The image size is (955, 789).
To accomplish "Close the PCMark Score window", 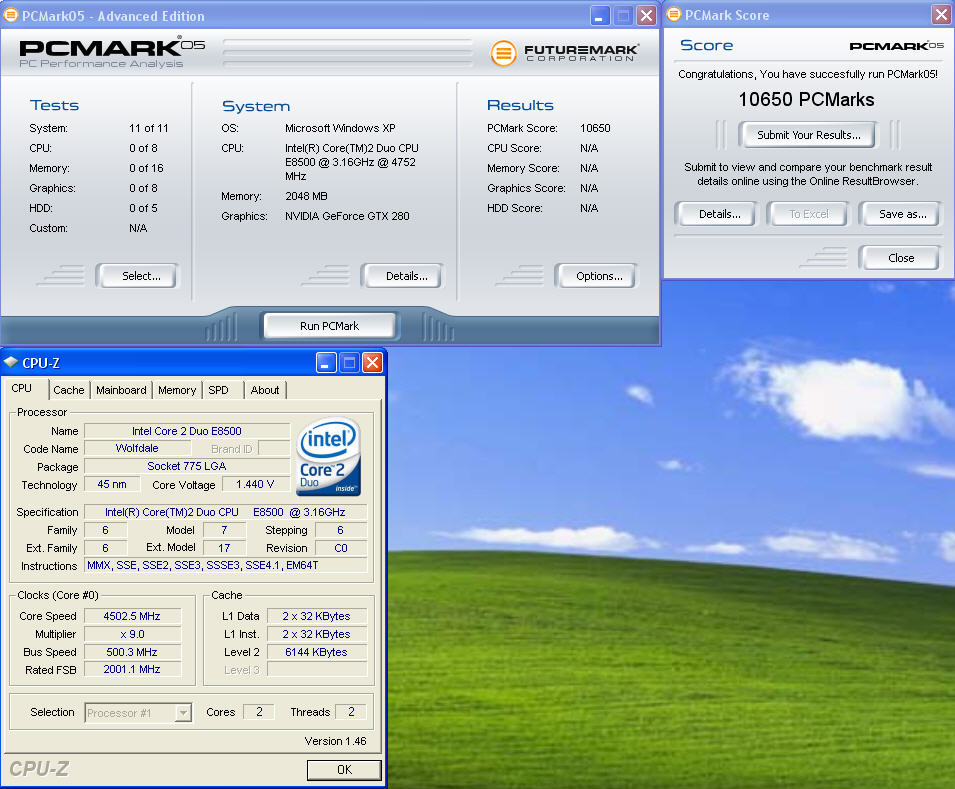I will point(941,15).
